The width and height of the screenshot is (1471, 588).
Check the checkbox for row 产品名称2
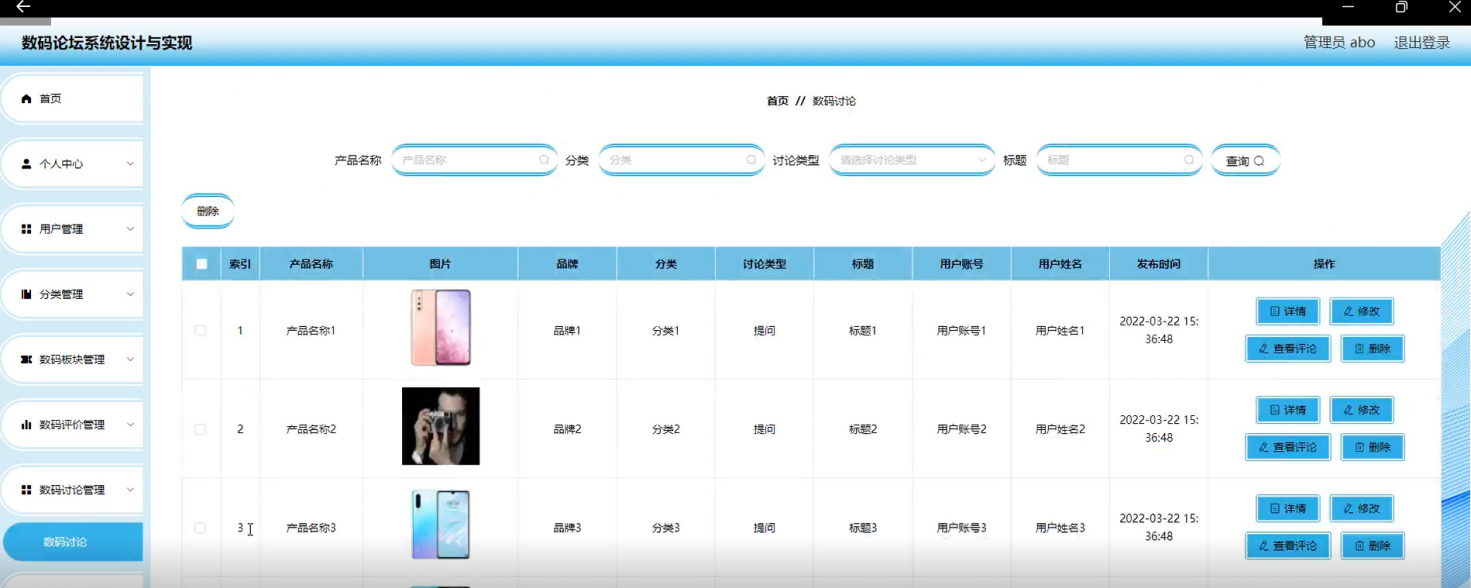tap(200, 429)
